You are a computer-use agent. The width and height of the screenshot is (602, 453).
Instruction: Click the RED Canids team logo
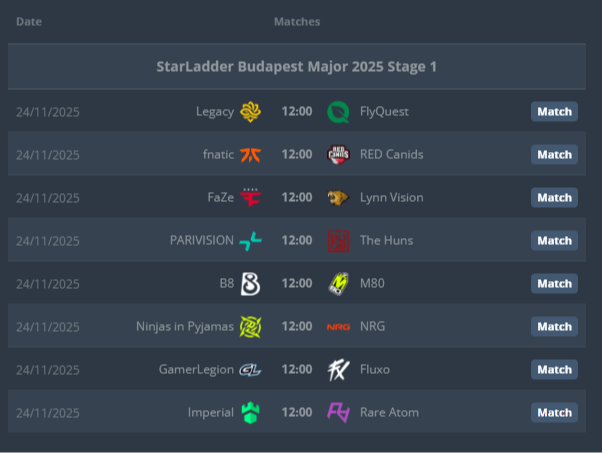[339, 154]
